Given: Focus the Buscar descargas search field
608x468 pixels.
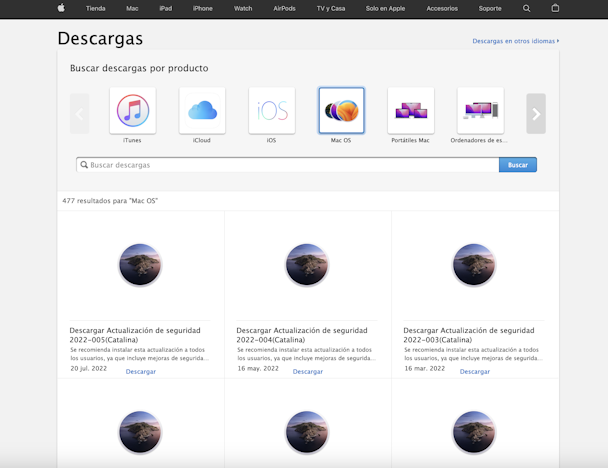Looking at the screenshot, I should 288,165.
